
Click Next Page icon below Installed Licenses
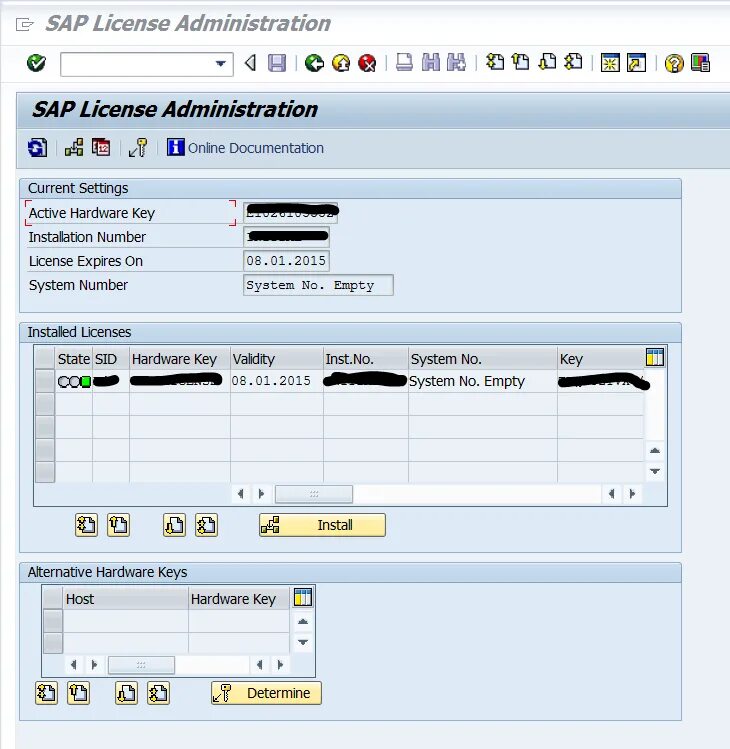pyautogui.click(x=174, y=525)
